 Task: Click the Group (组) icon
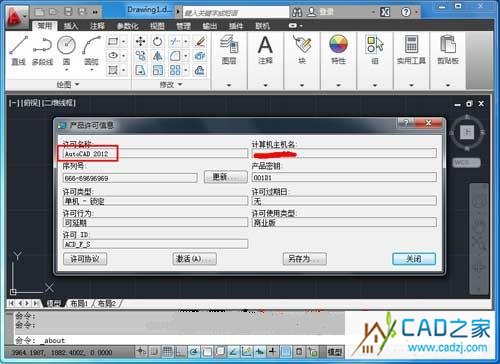click(375, 44)
